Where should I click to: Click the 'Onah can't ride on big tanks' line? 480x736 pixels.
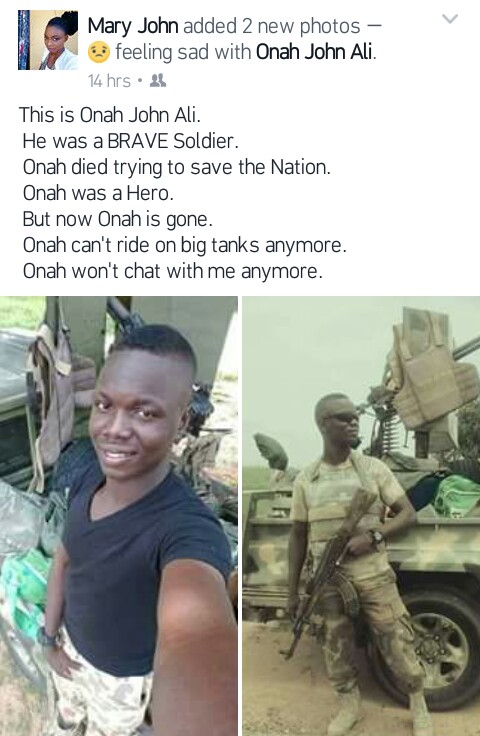pyautogui.click(x=184, y=245)
